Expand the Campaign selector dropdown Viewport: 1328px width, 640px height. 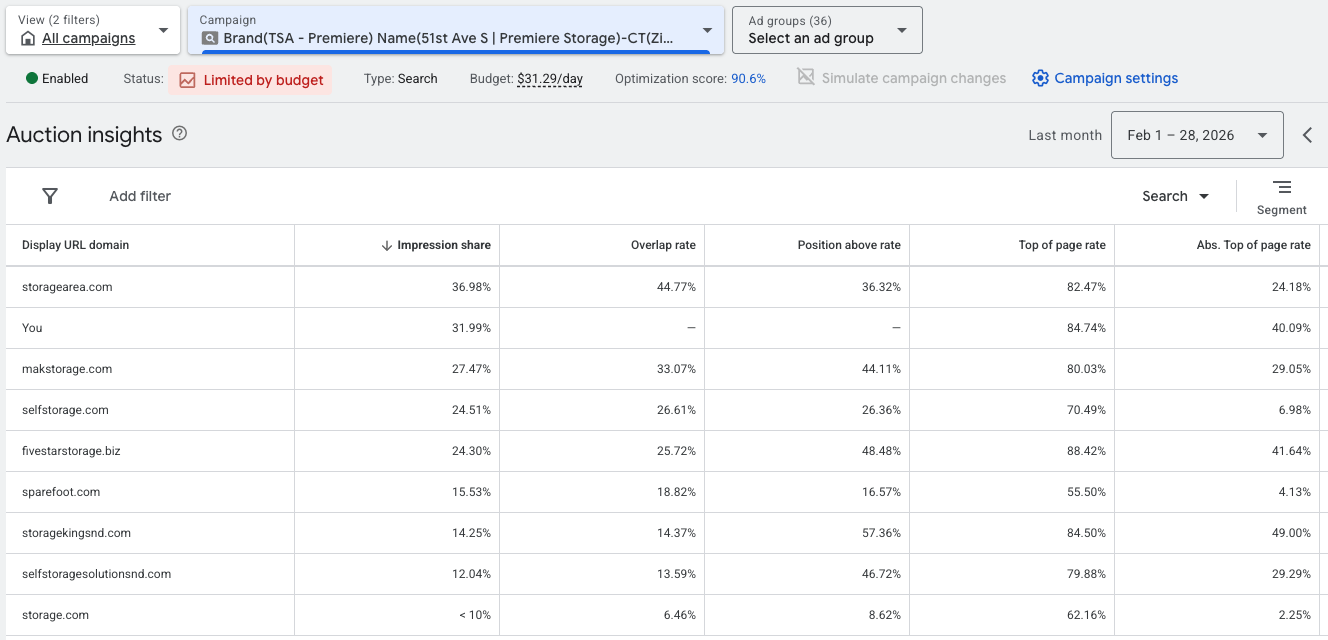707,31
